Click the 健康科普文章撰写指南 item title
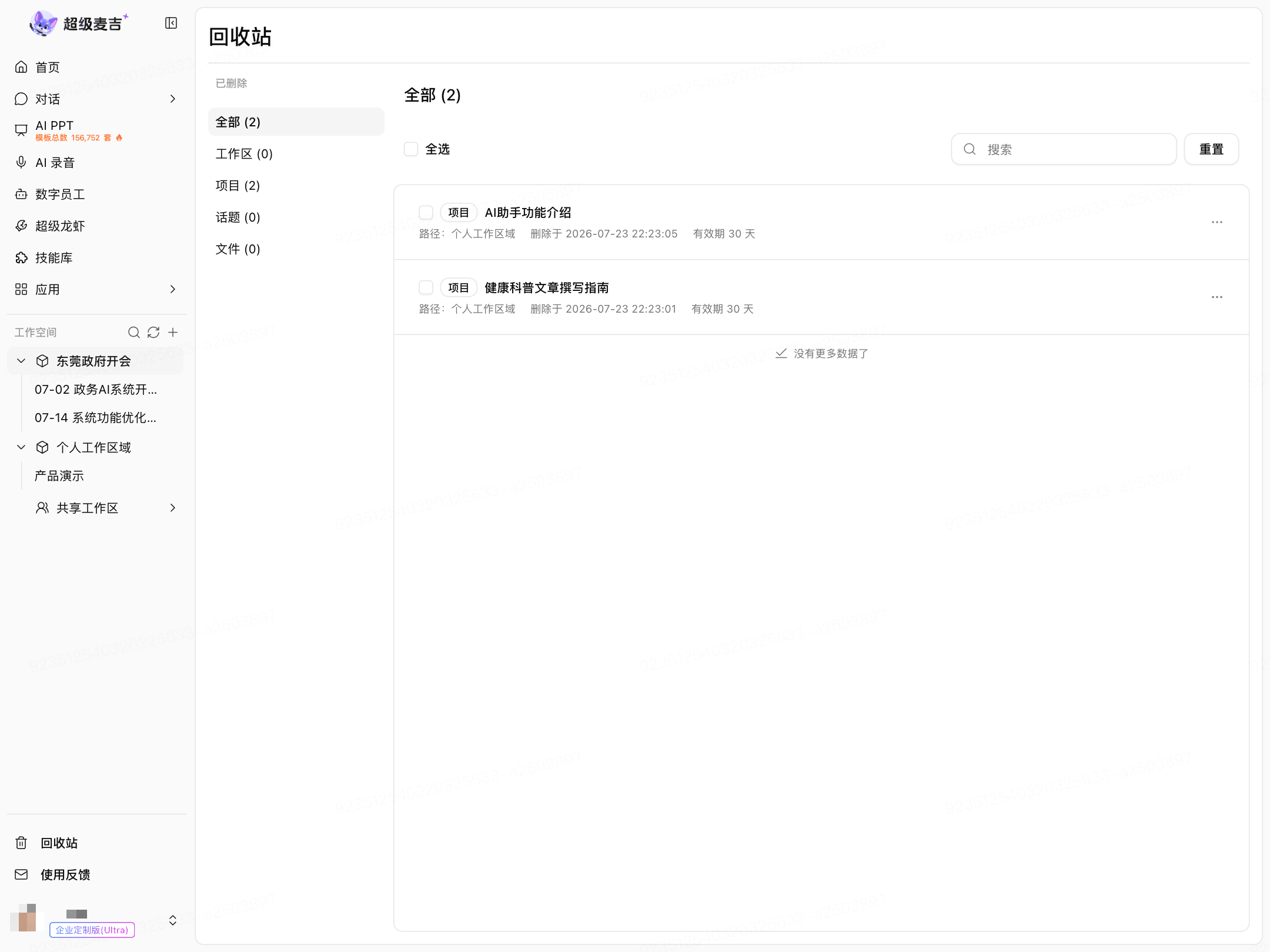Viewport: 1270px width, 952px height. point(547,287)
